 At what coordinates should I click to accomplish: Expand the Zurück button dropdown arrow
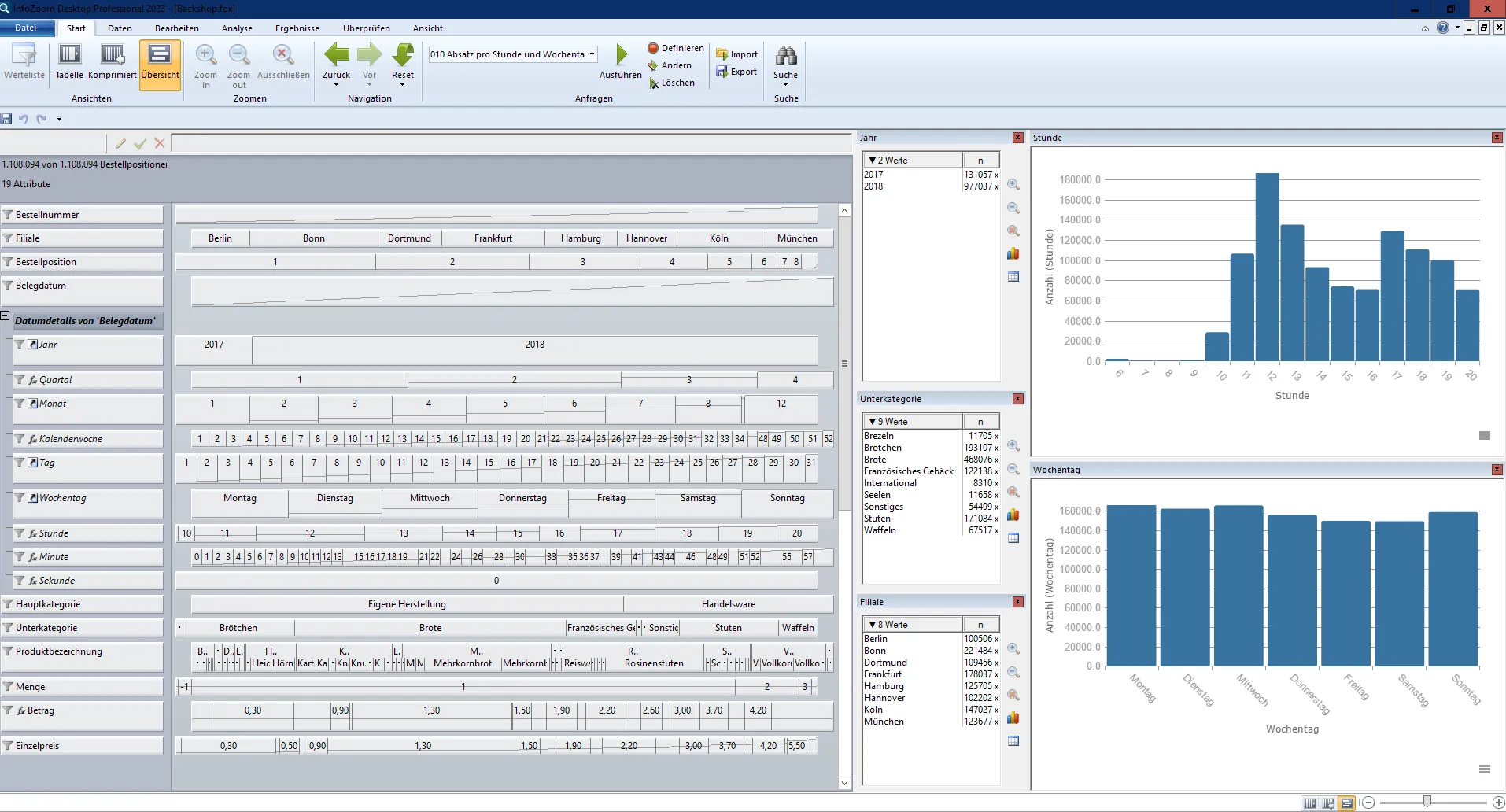pyautogui.click(x=336, y=83)
